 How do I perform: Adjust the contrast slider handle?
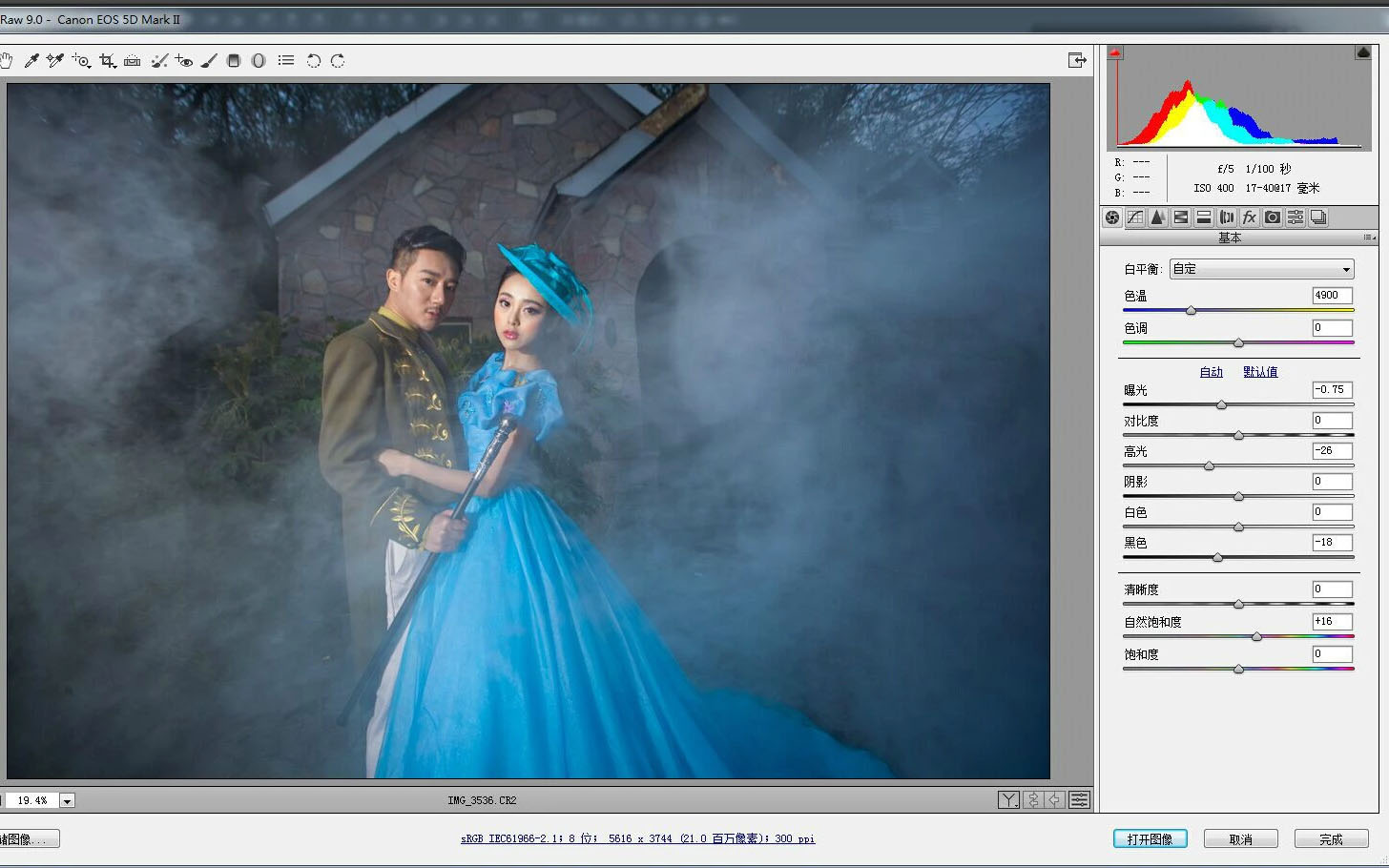click(x=1238, y=436)
